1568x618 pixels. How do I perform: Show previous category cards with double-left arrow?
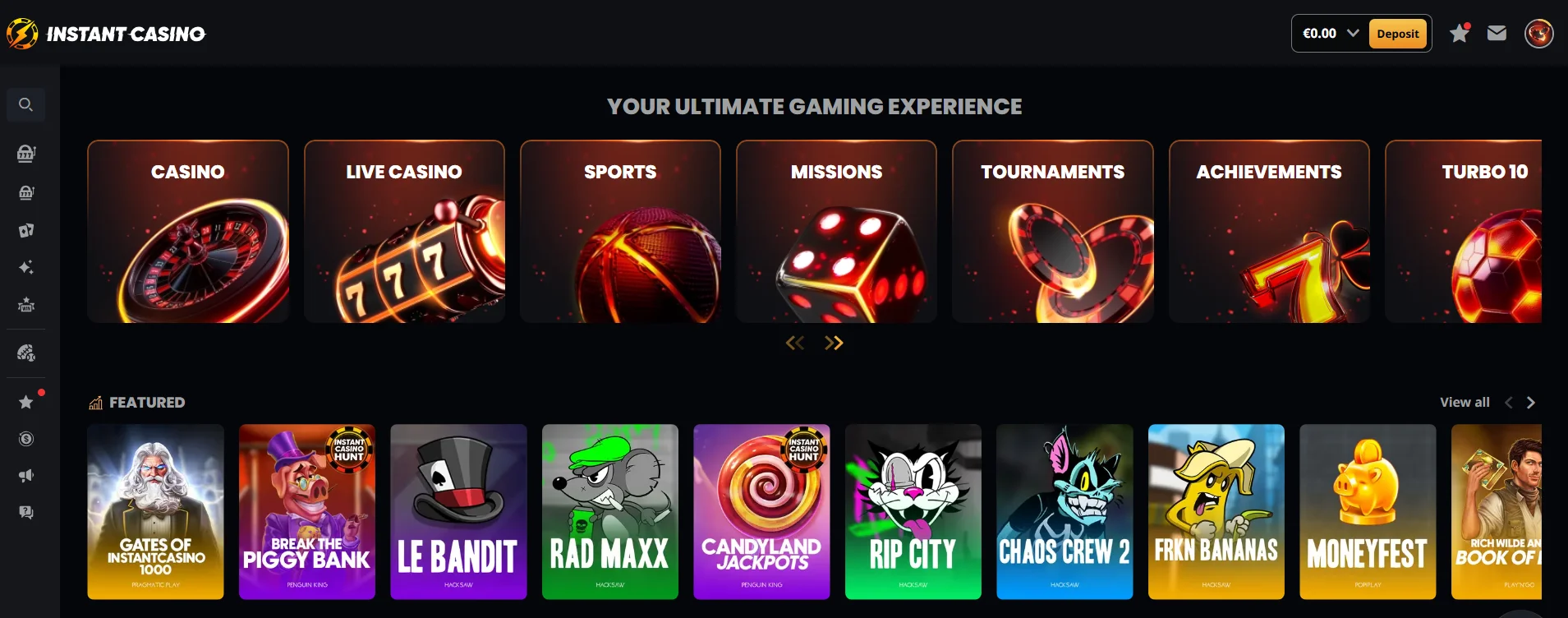[795, 343]
